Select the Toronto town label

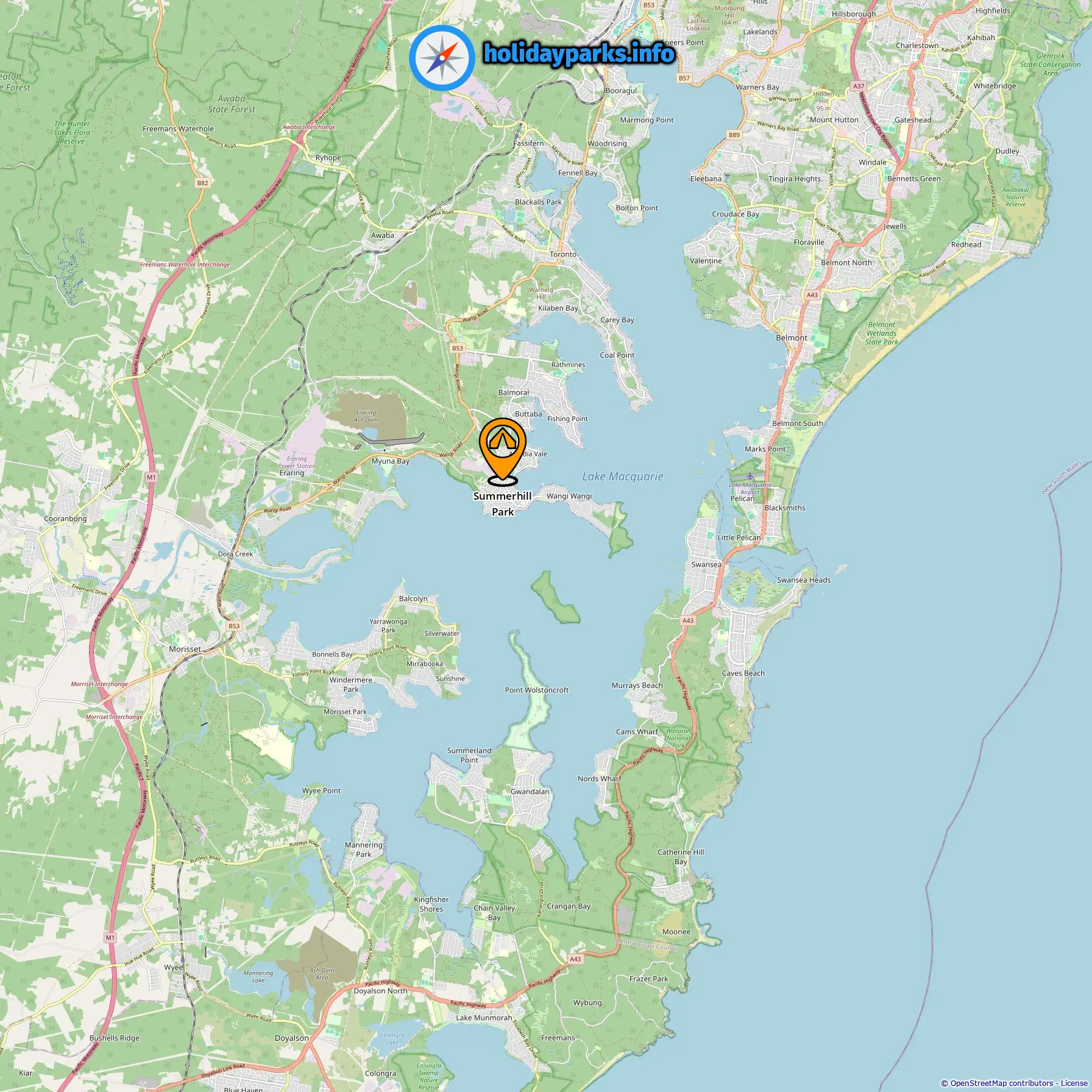(x=563, y=254)
